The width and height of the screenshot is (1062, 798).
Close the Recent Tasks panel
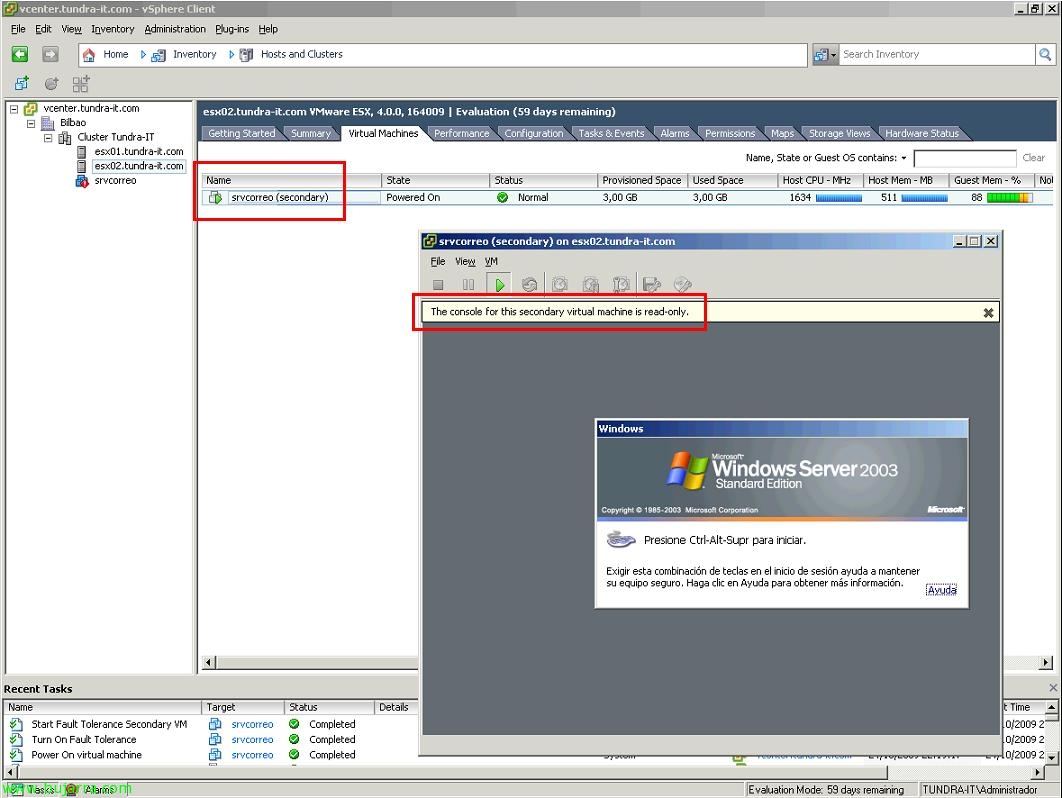[1053, 688]
